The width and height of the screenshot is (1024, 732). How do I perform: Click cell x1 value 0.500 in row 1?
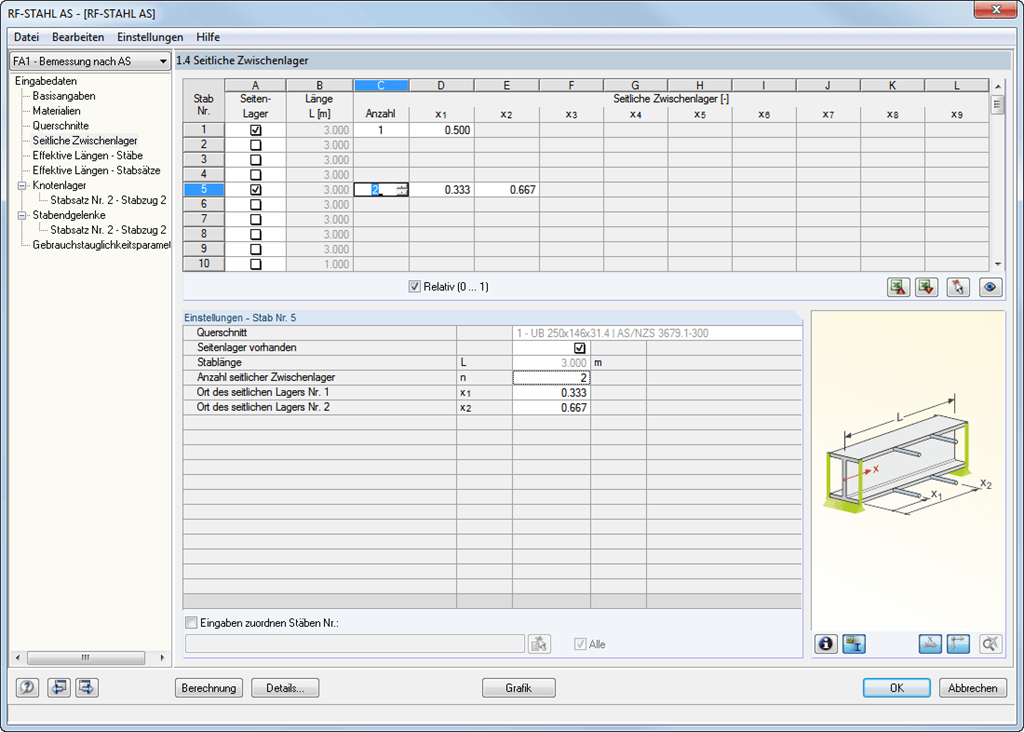coord(441,130)
